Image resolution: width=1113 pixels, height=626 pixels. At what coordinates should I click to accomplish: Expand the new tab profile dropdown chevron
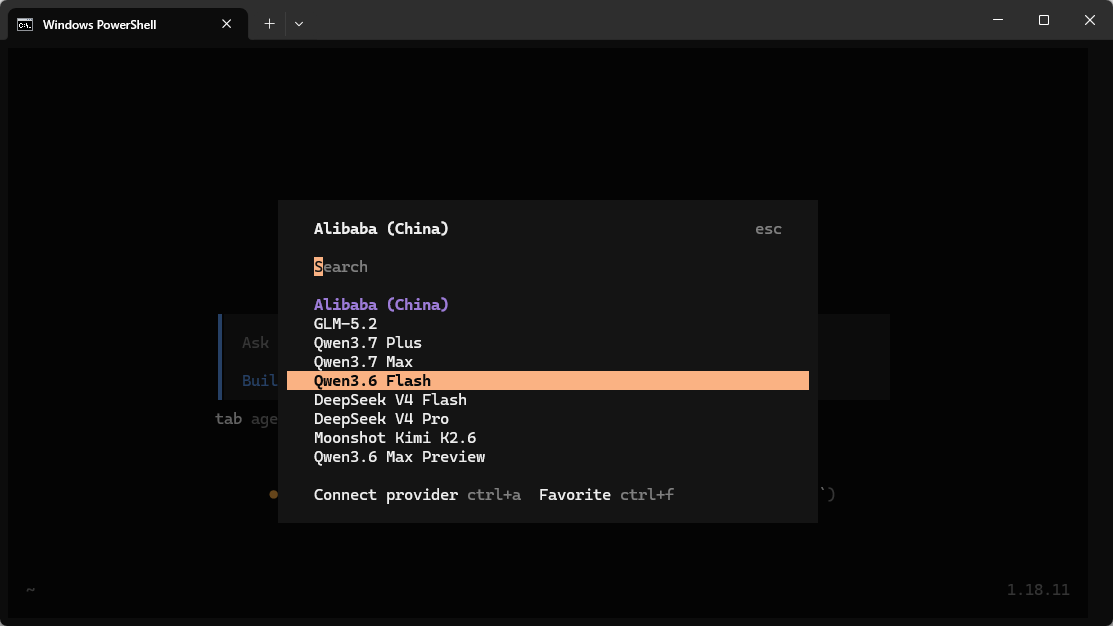(x=299, y=24)
